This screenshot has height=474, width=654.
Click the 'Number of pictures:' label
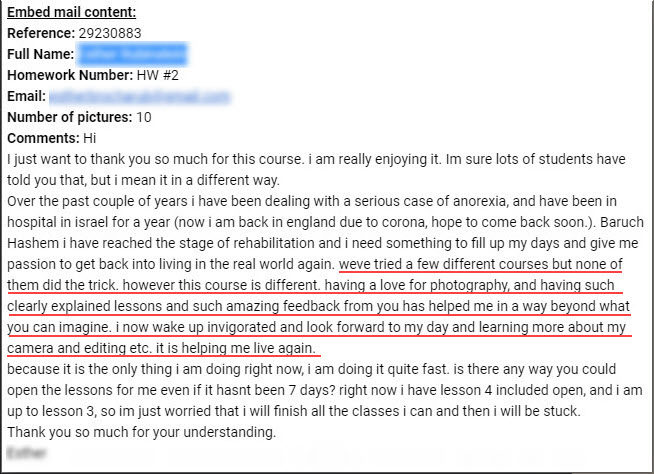pos(70,117)
